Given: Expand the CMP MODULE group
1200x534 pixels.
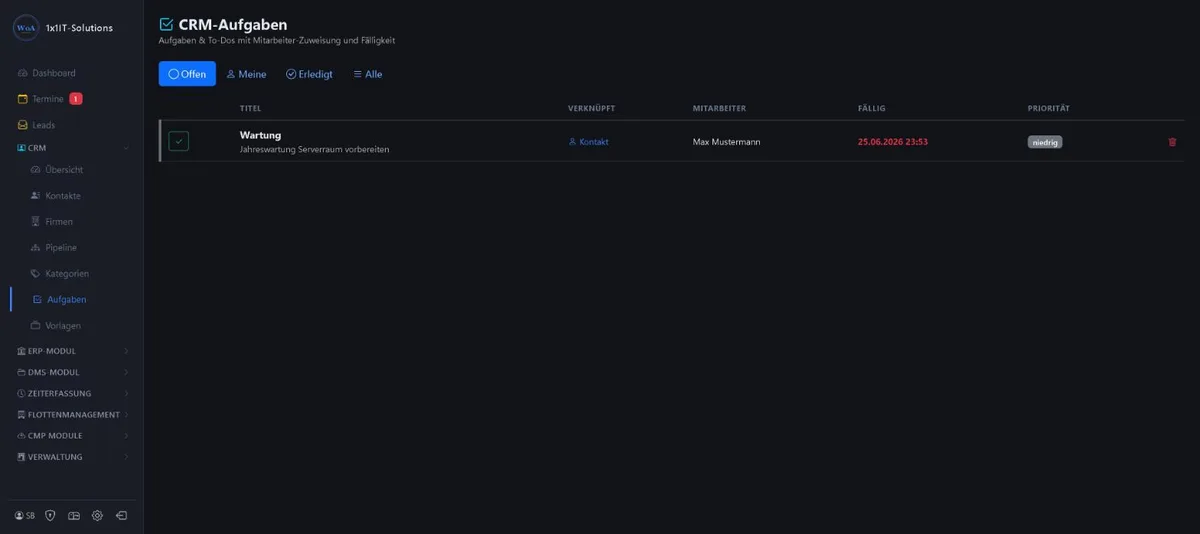Looking at the screenshot, I should [x=72, y=436].
